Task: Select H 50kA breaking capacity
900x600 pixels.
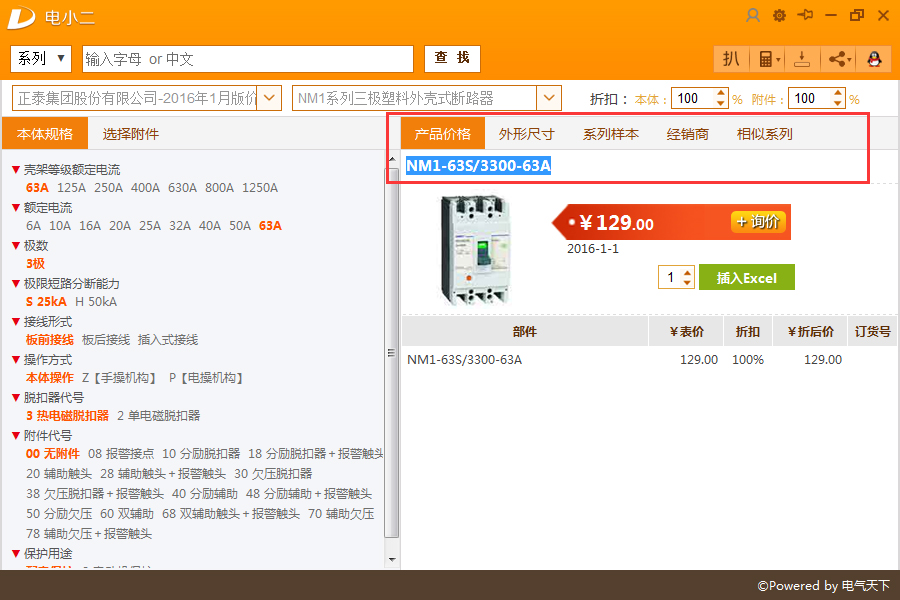Action: (96, 301)
